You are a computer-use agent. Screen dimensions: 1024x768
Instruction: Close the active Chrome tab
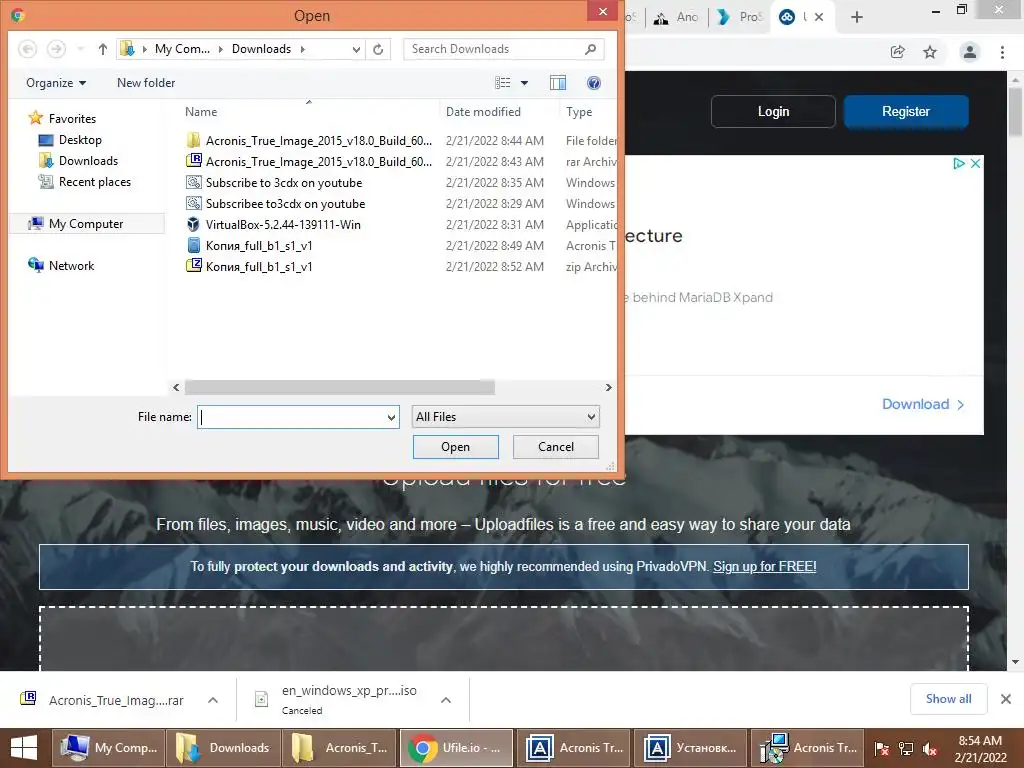coord(819,17)
